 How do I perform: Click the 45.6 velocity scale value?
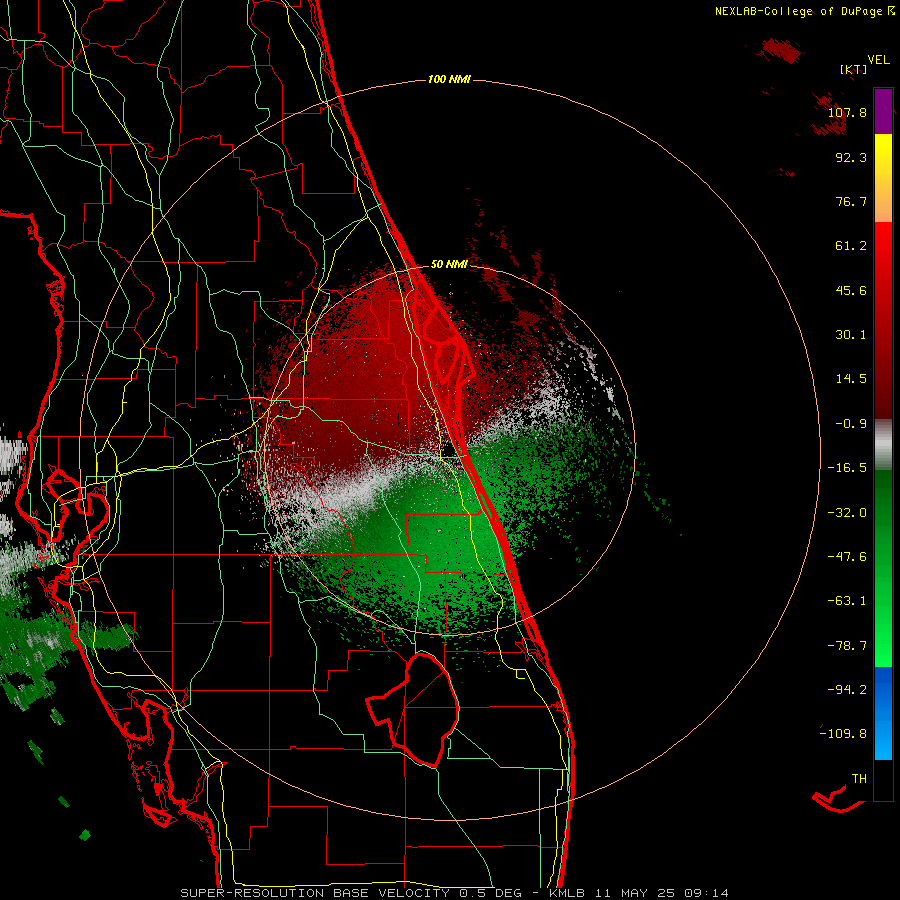pyautogui.click(x=851, y=290)
